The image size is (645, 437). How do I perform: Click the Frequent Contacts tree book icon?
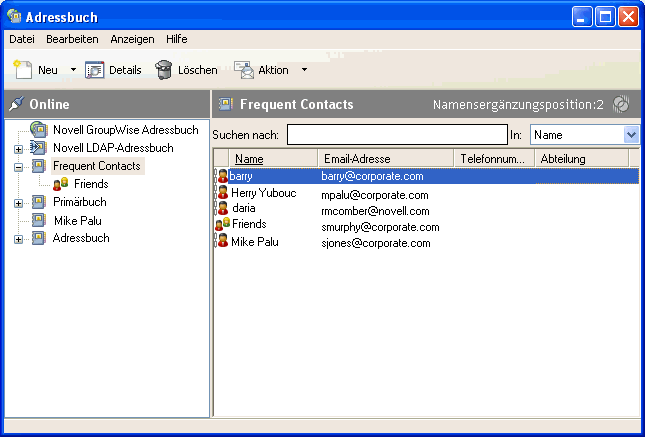39,166
